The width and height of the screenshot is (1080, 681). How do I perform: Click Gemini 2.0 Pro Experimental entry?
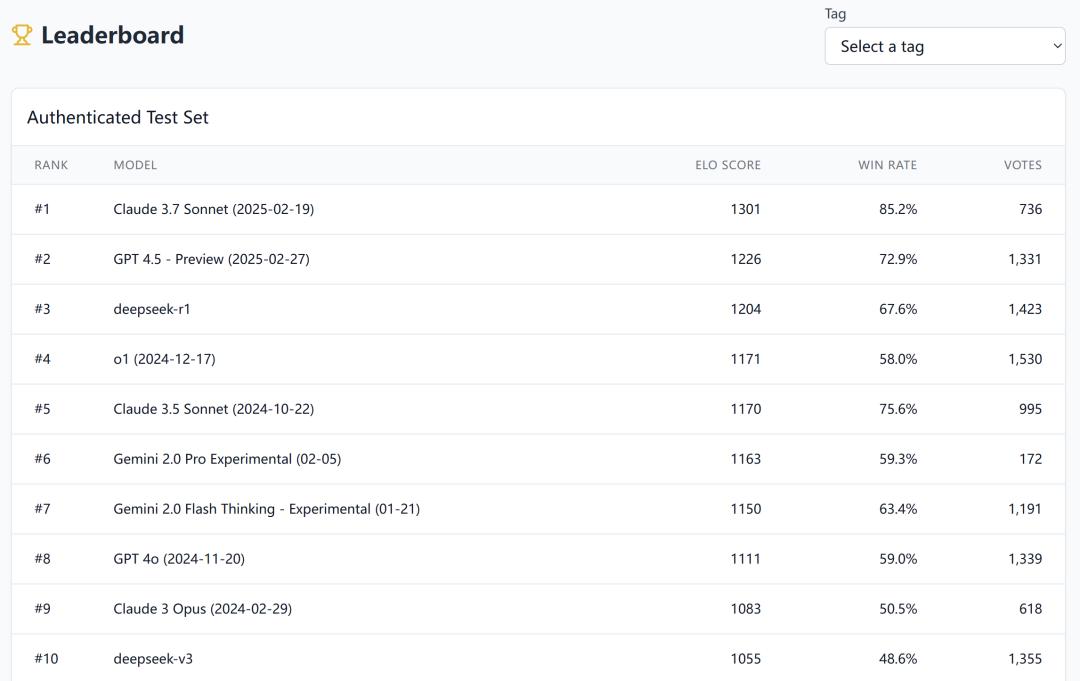[227, 459]
